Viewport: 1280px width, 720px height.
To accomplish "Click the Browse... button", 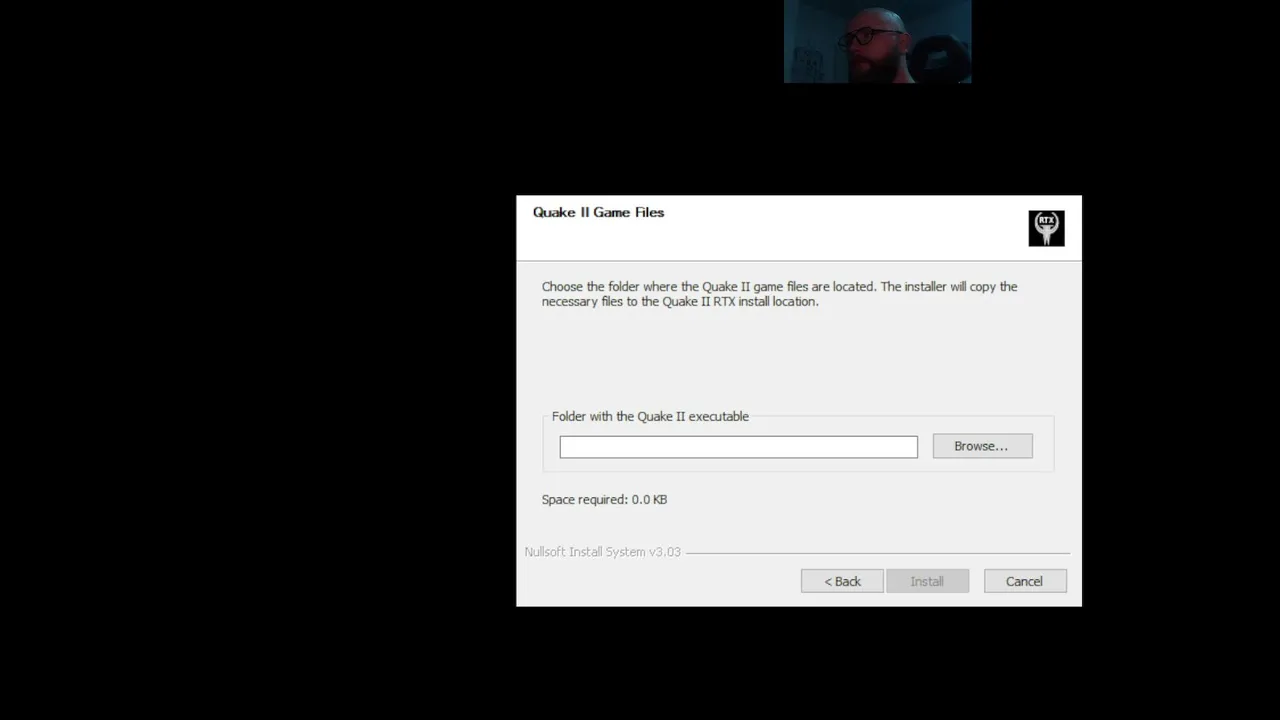I will (982, 446).
